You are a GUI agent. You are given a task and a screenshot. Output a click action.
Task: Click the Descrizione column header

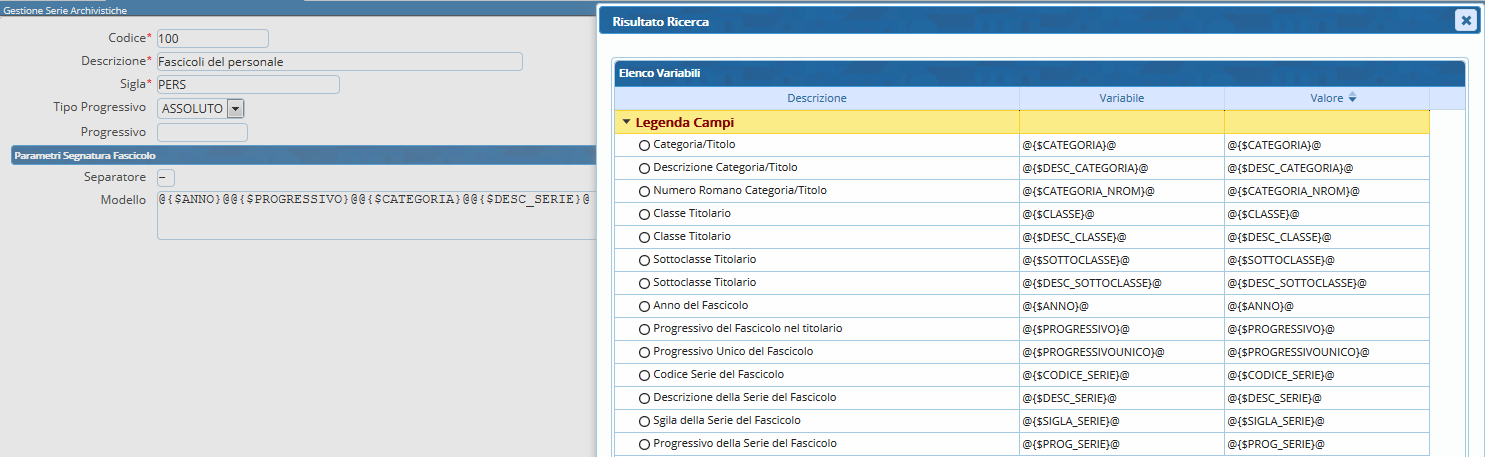point(816,98)
